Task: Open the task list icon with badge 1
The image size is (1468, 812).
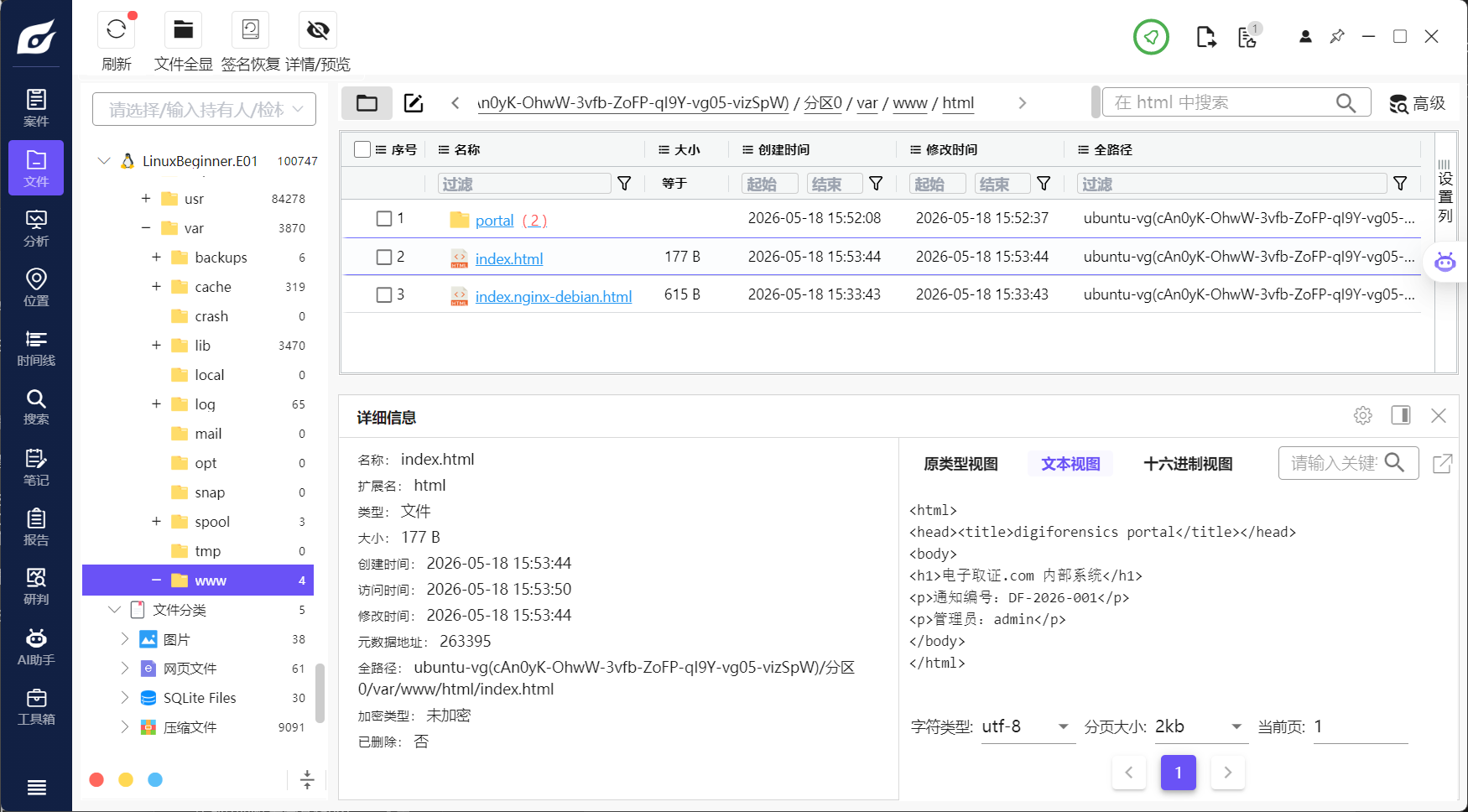Action: tap(1249, 36)
